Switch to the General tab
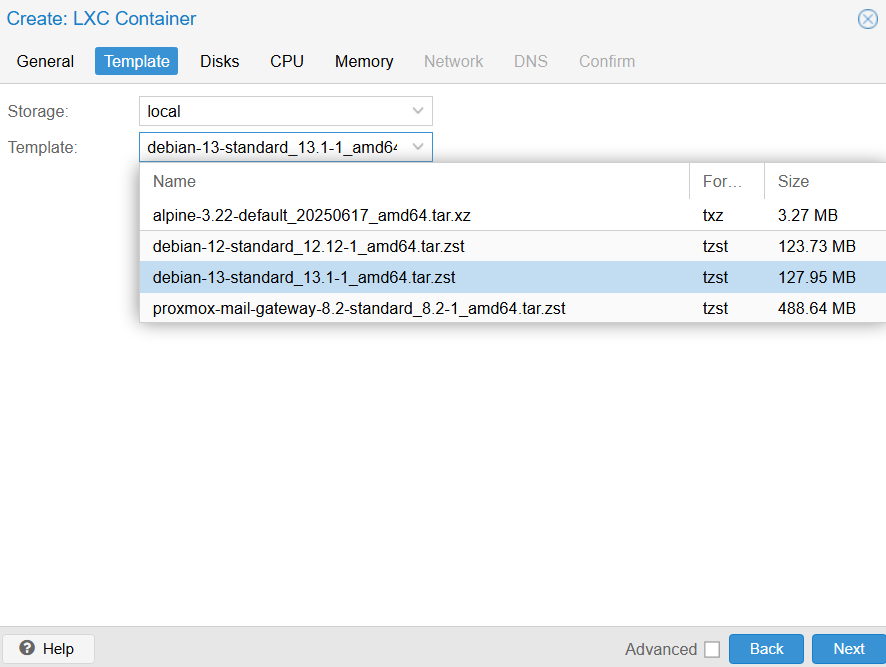Viewport: 886px width, 667px height. tap(46, 61)
